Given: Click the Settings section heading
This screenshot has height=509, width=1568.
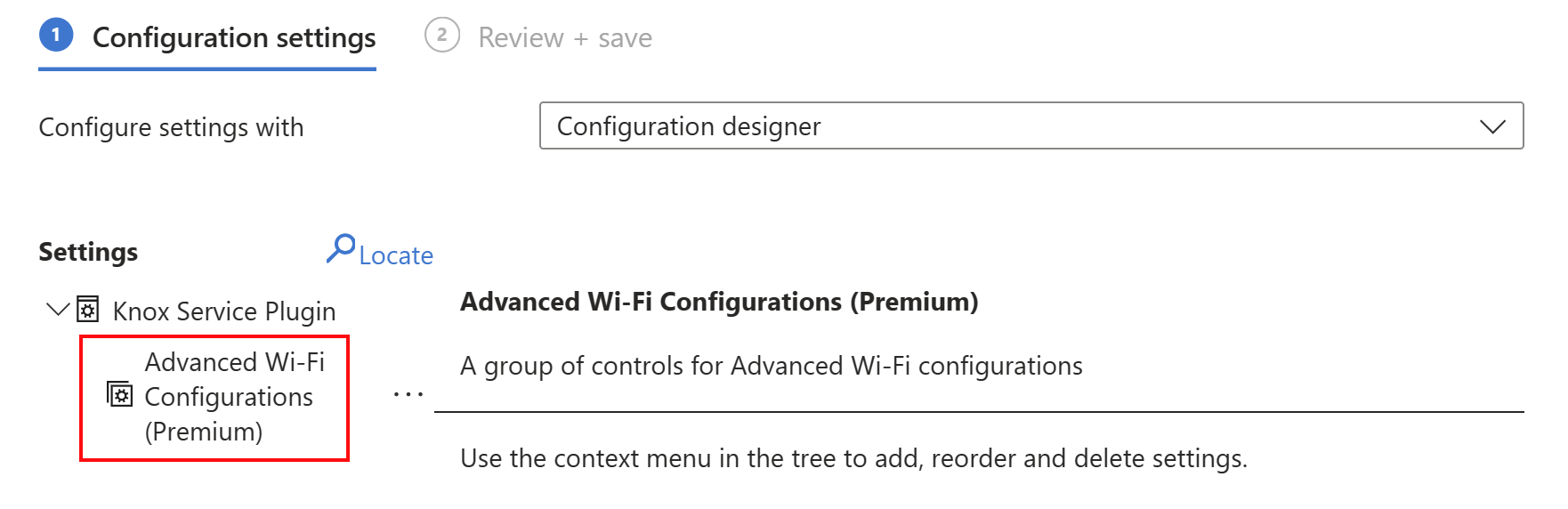Looking at the screenshot, I should pyautogui.click(x=88, y=253).
